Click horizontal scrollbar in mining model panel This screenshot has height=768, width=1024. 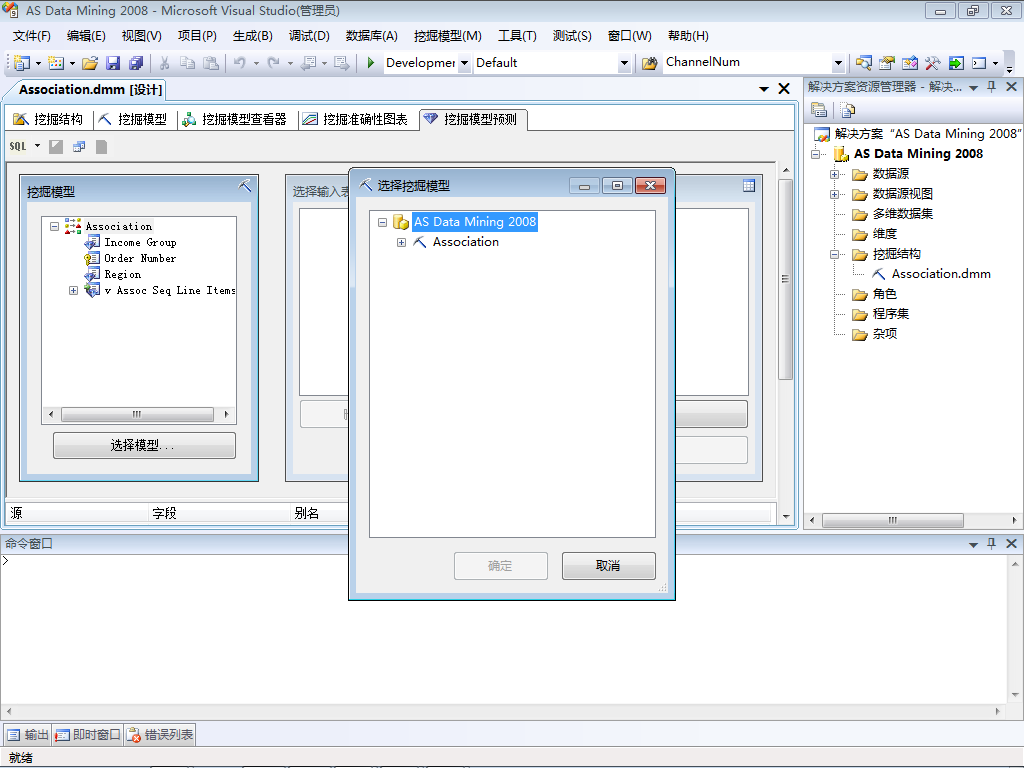(138, 414)
